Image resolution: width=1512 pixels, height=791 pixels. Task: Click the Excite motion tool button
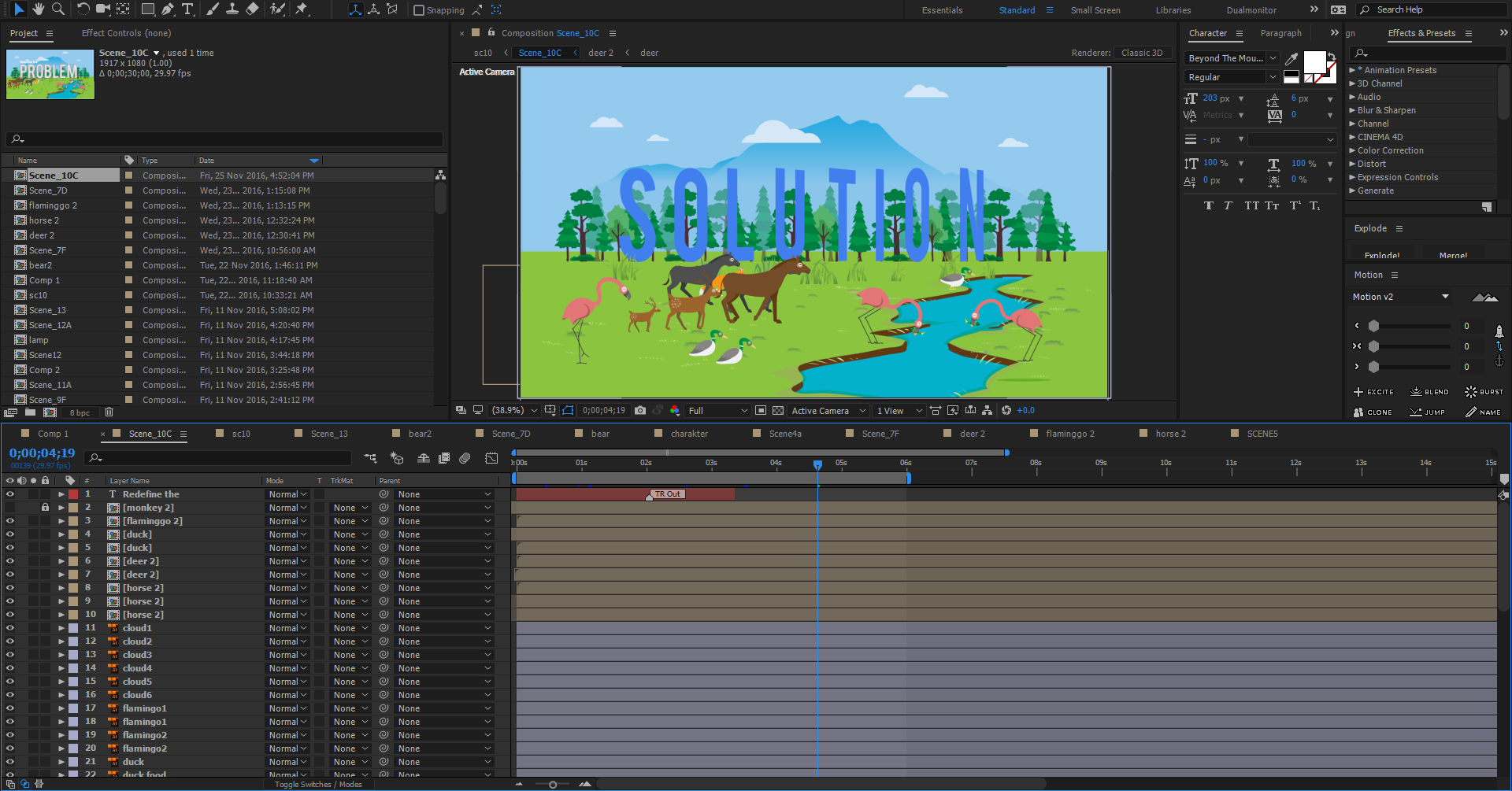coord(1373,392)
